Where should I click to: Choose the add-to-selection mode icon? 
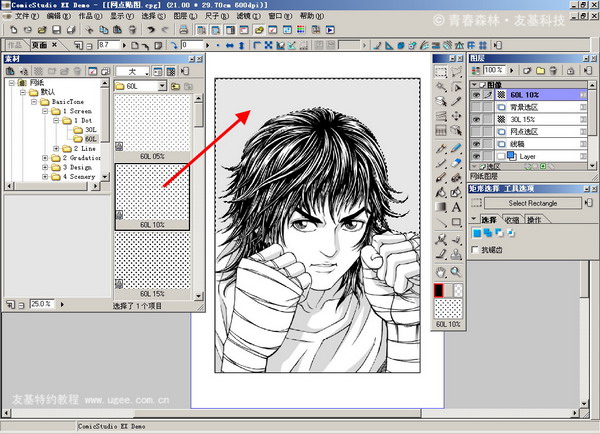pyautogui.click(x=488, y=233)
